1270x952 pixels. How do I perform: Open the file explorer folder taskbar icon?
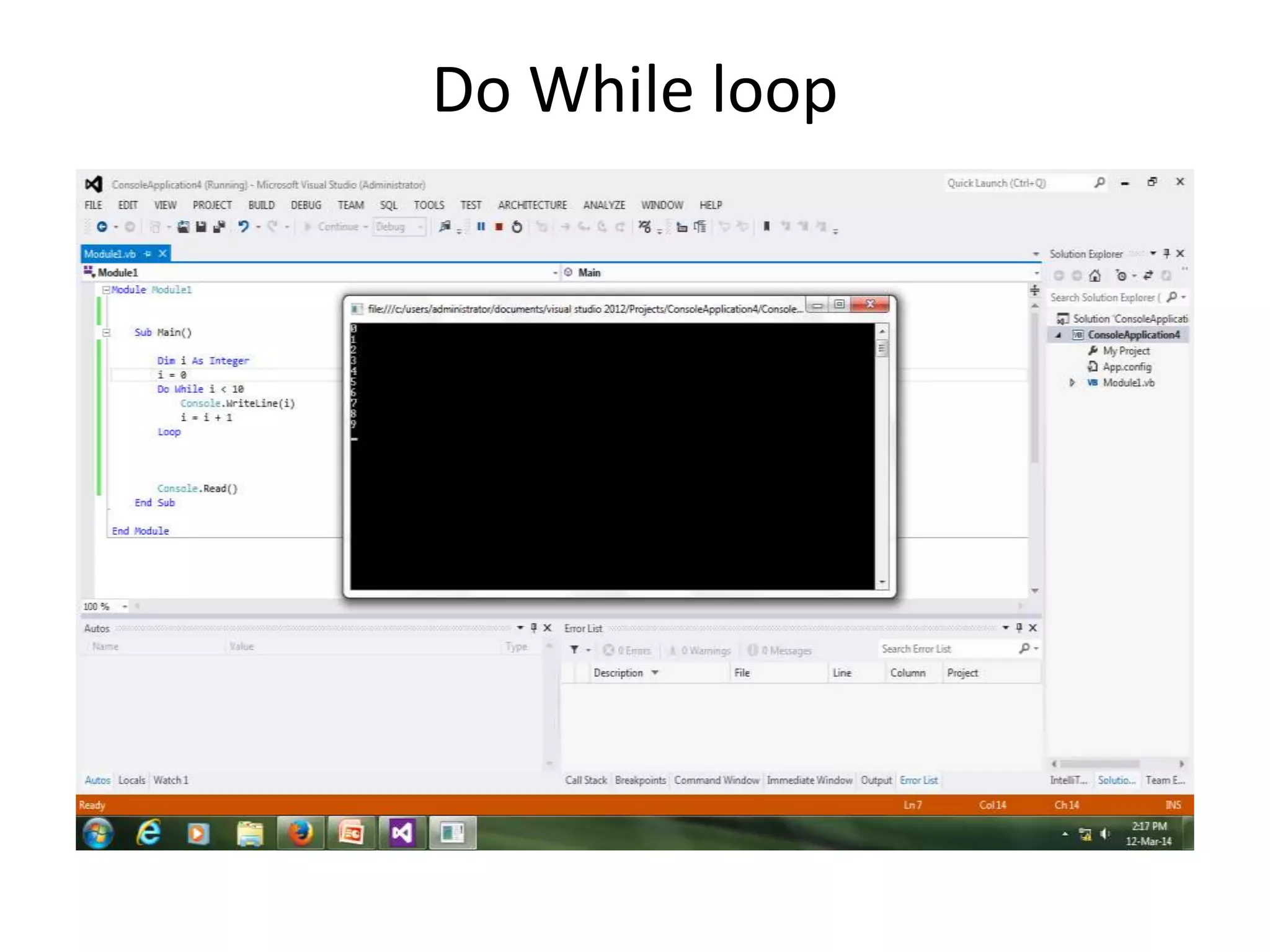pyautogui.click(x=250, y=832)
